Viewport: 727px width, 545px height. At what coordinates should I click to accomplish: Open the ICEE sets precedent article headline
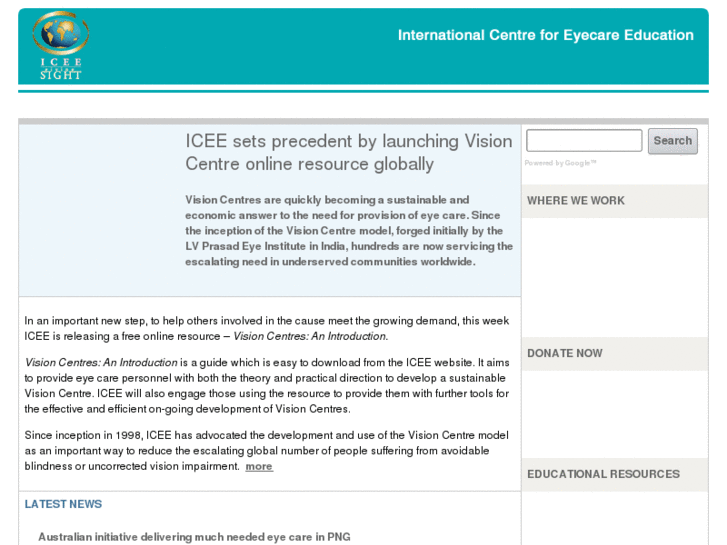click(349, 152)
